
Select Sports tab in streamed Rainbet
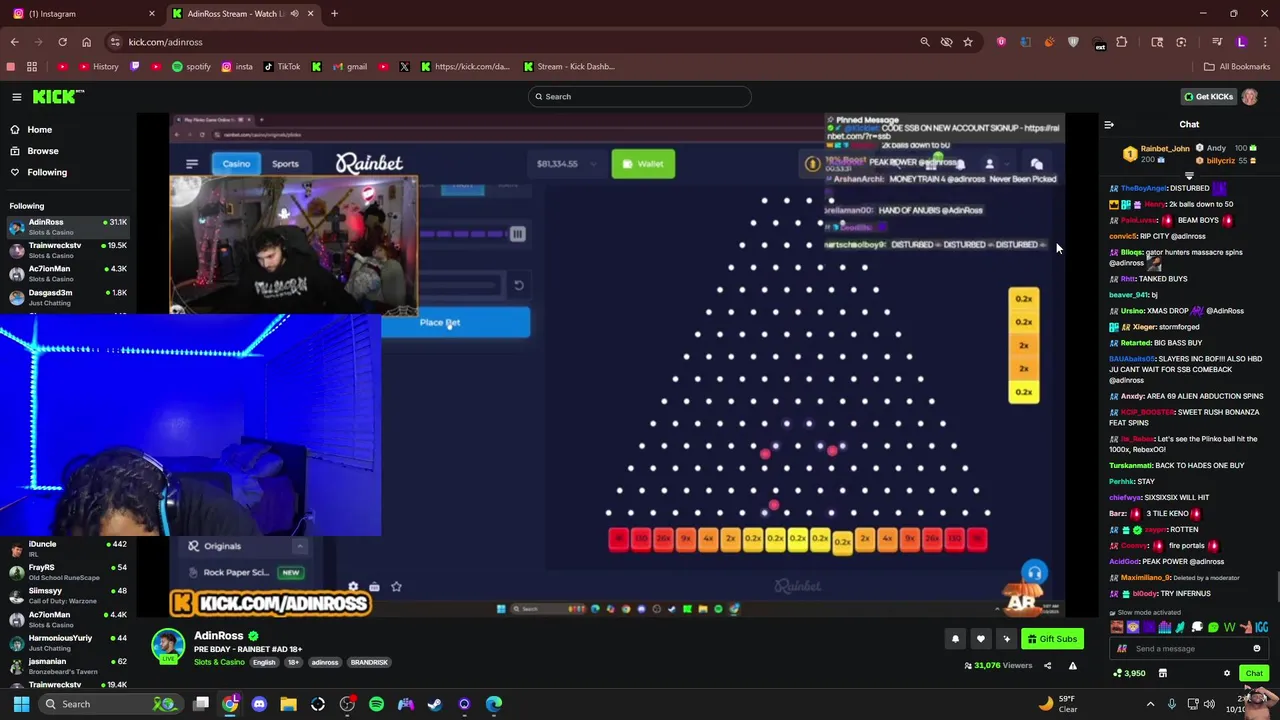pos(285,164)
